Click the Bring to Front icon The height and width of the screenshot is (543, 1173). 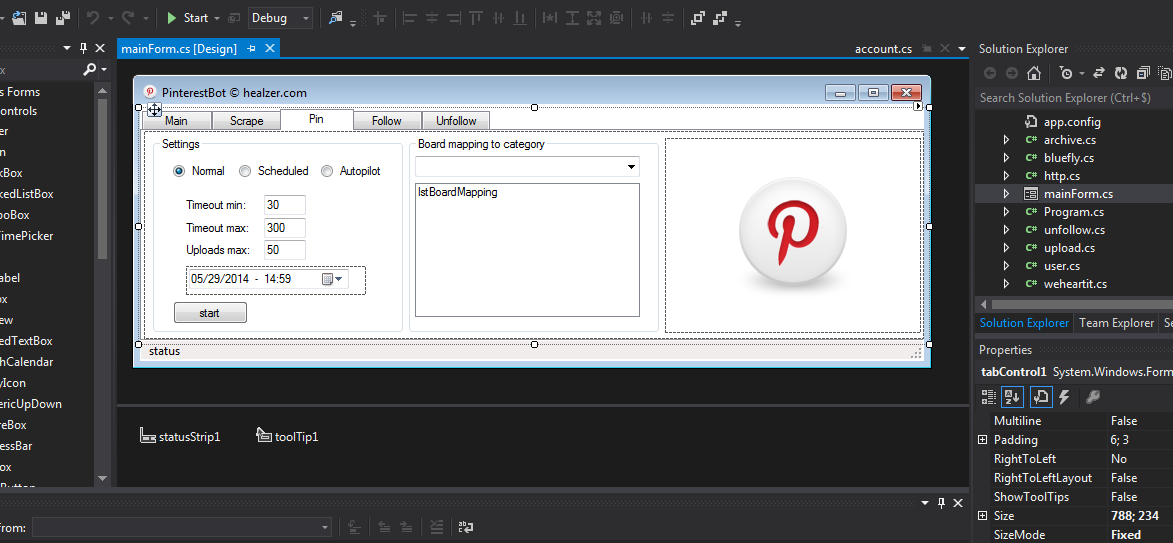click(697, 17)
